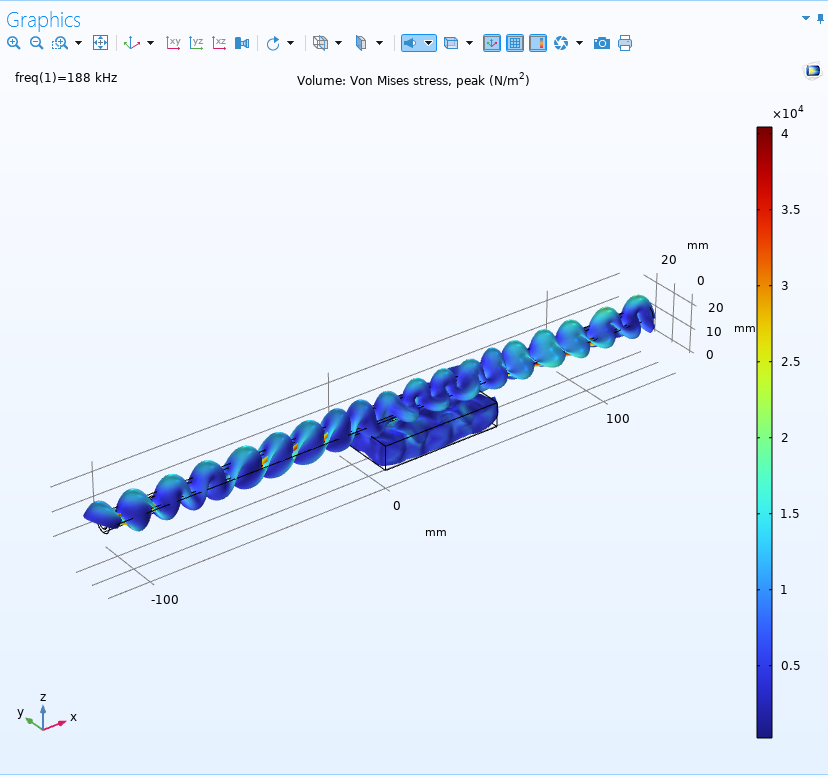Click the Graphics panel title
The image size is (828, 778).
(x=44, y=20)
